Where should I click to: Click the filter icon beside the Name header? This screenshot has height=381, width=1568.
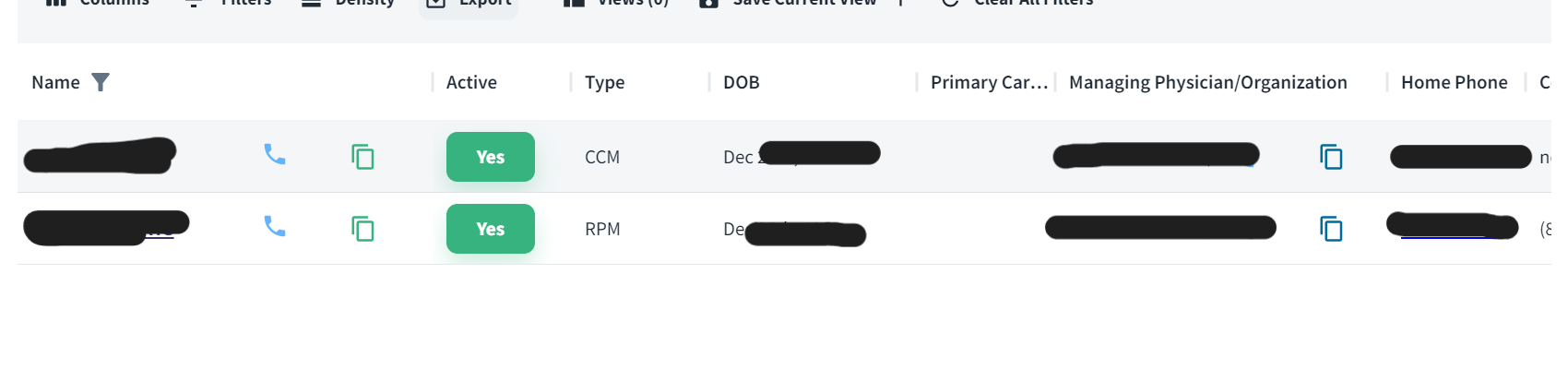coord(101,82)
